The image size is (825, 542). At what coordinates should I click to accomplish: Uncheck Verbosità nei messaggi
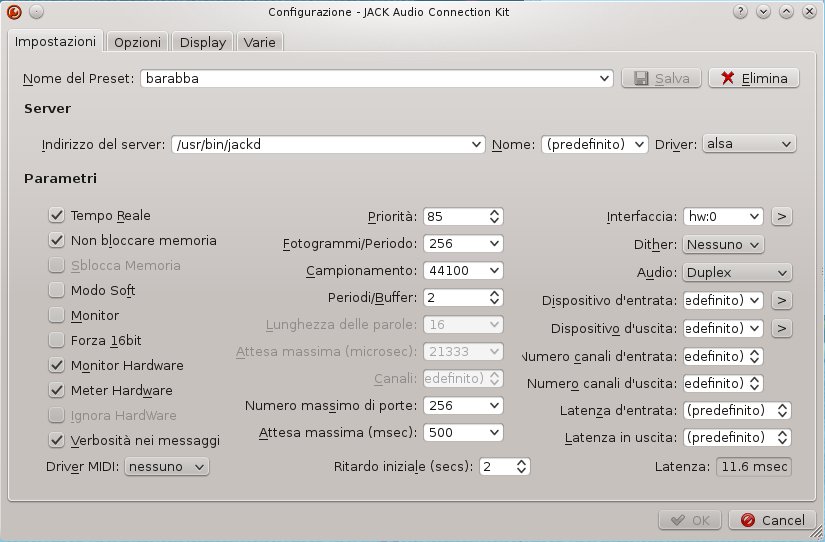(57, 440)
